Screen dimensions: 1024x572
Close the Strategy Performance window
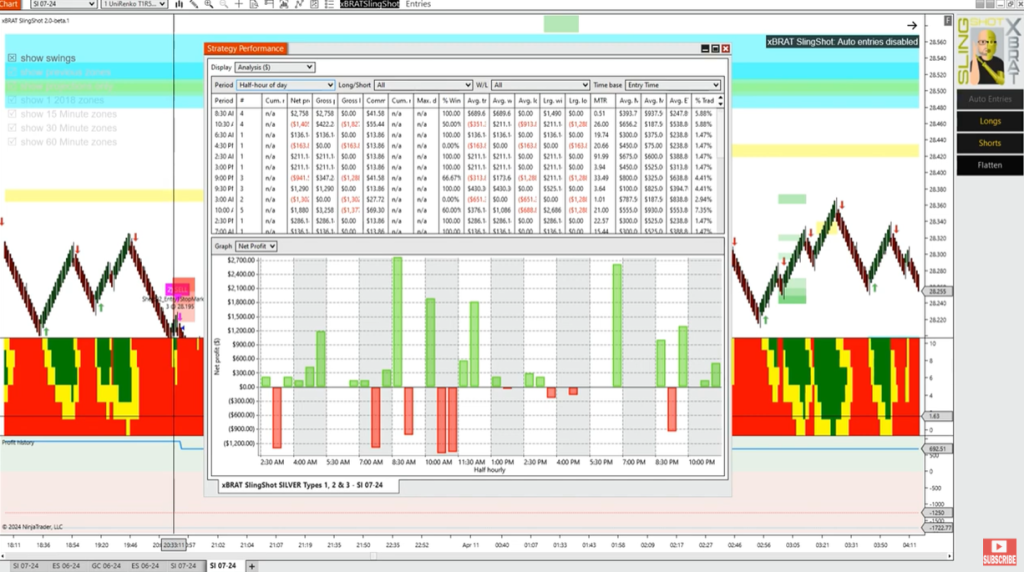726,48
